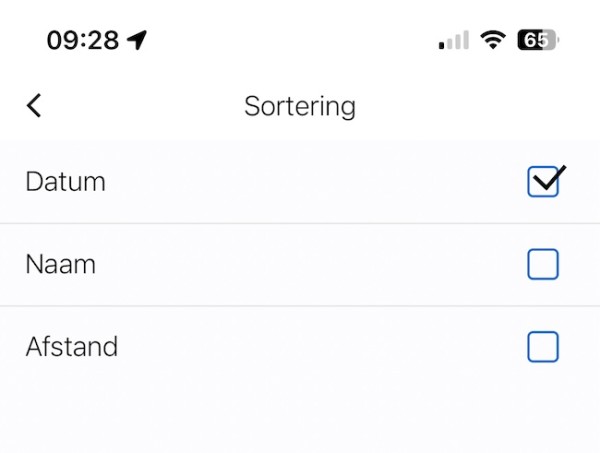Image resolution: width=600 pixels, height=453 pixels.
Task: Enable the Naam sorting checkbox
Action: point(543,264)
